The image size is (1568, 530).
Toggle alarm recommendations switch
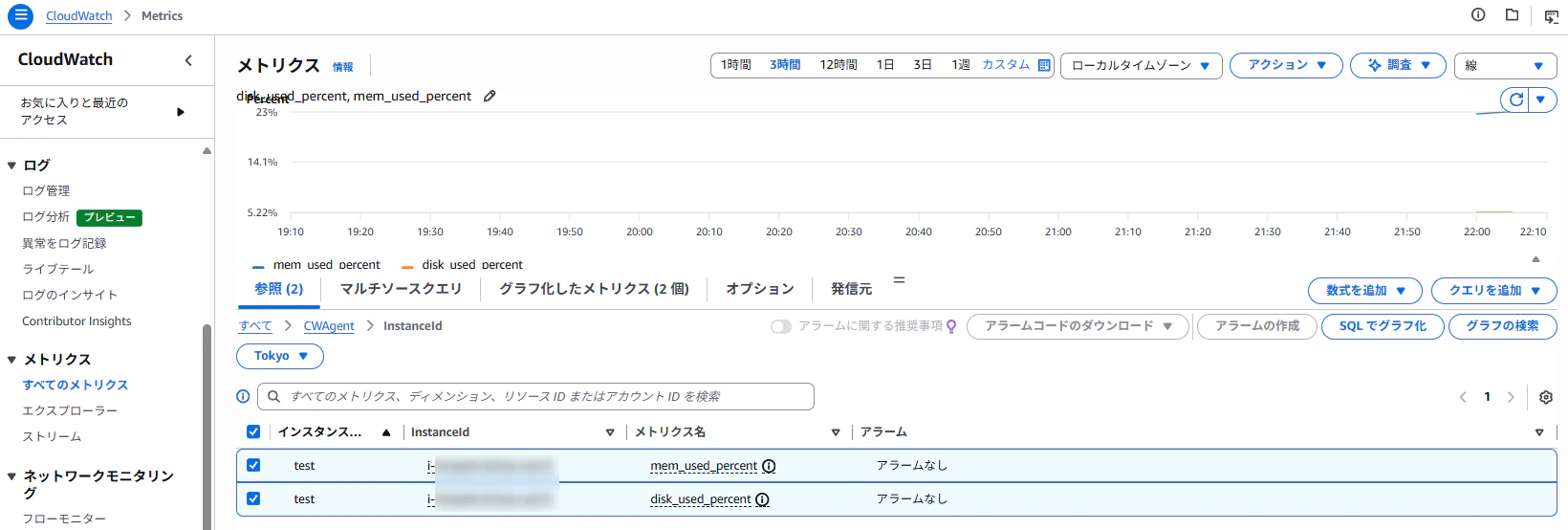click(781, 326)
